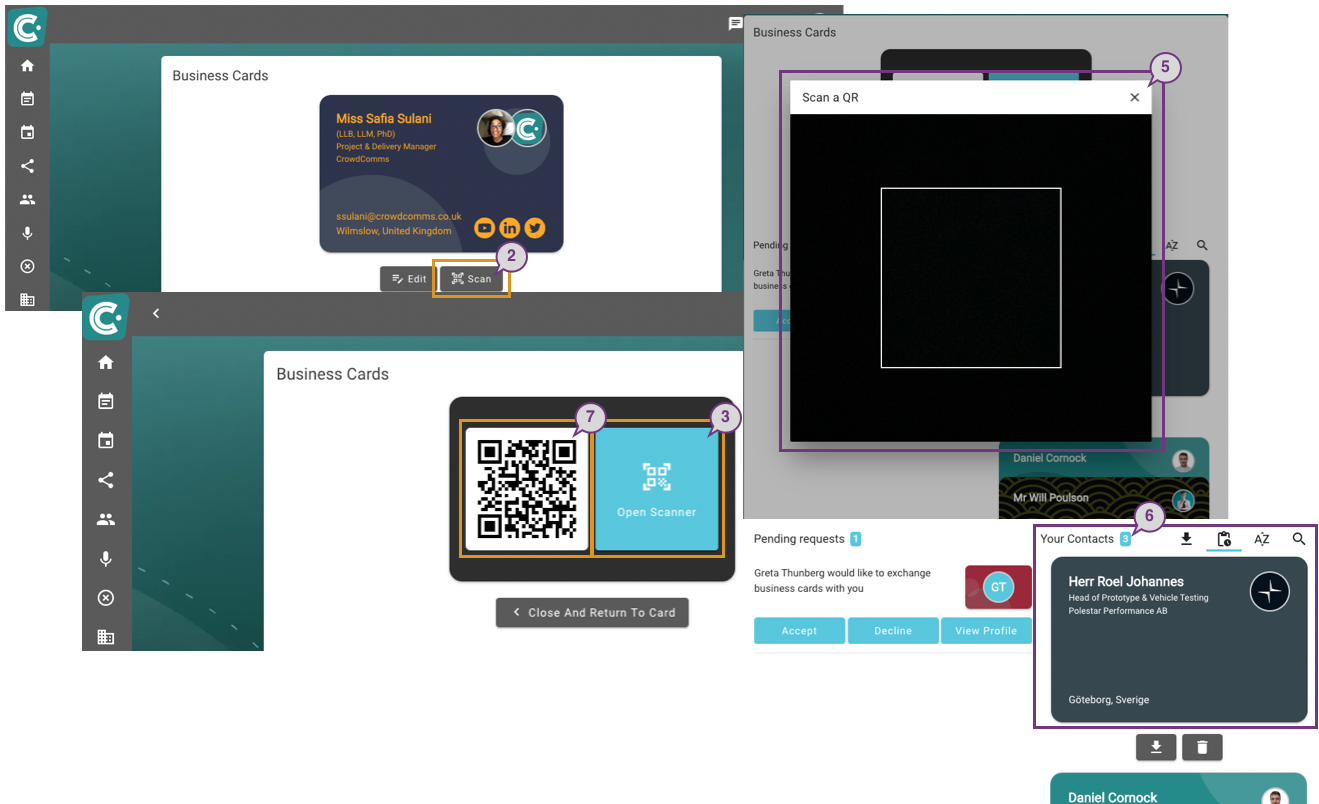Image resolution: width=1319 pixels, height=804 pixels.
Task: Open the microphone item in the lower sidebar
Action: click(106, 559)
